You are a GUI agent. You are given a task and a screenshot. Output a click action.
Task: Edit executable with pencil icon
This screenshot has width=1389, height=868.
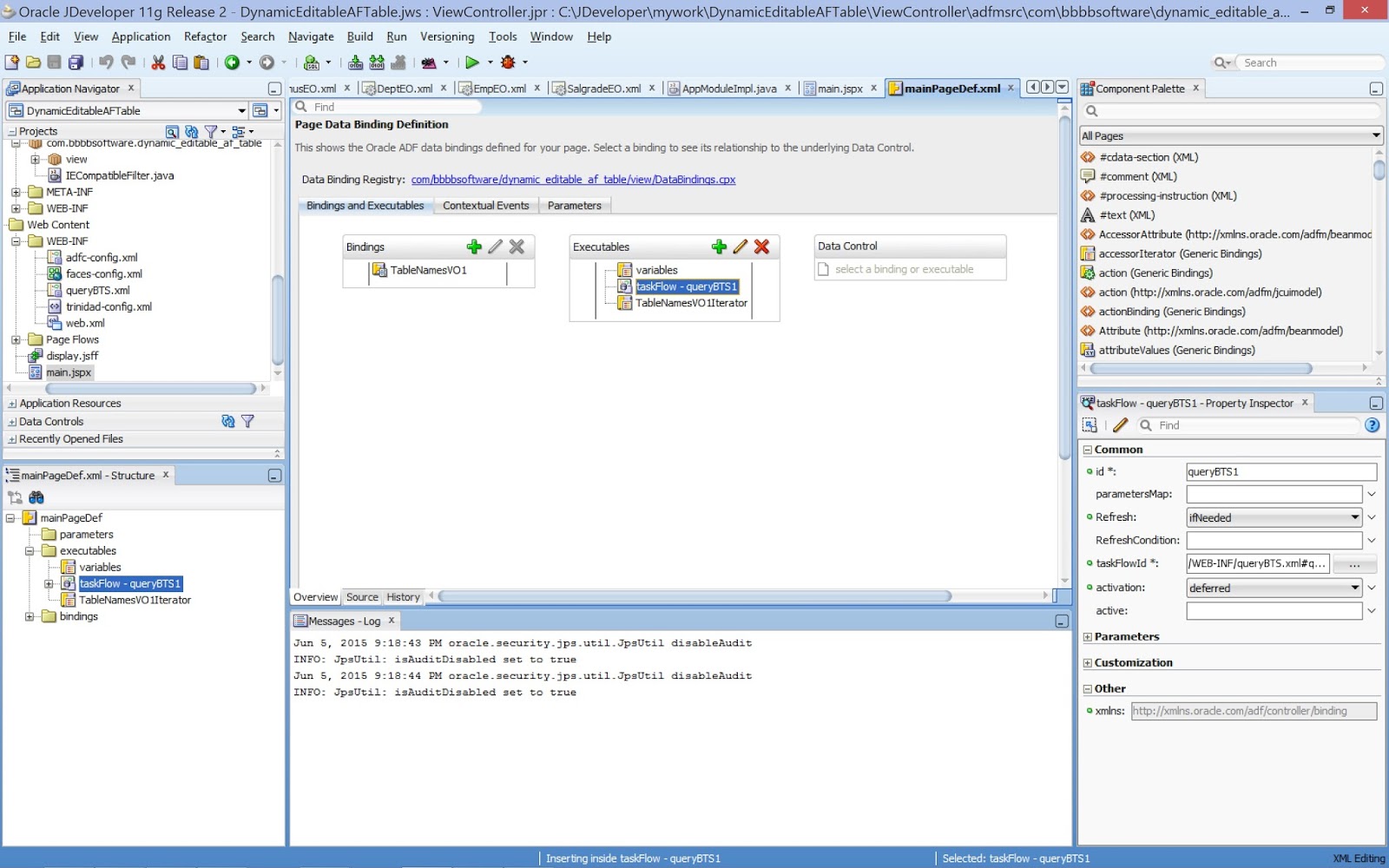[x=741, y=247]
